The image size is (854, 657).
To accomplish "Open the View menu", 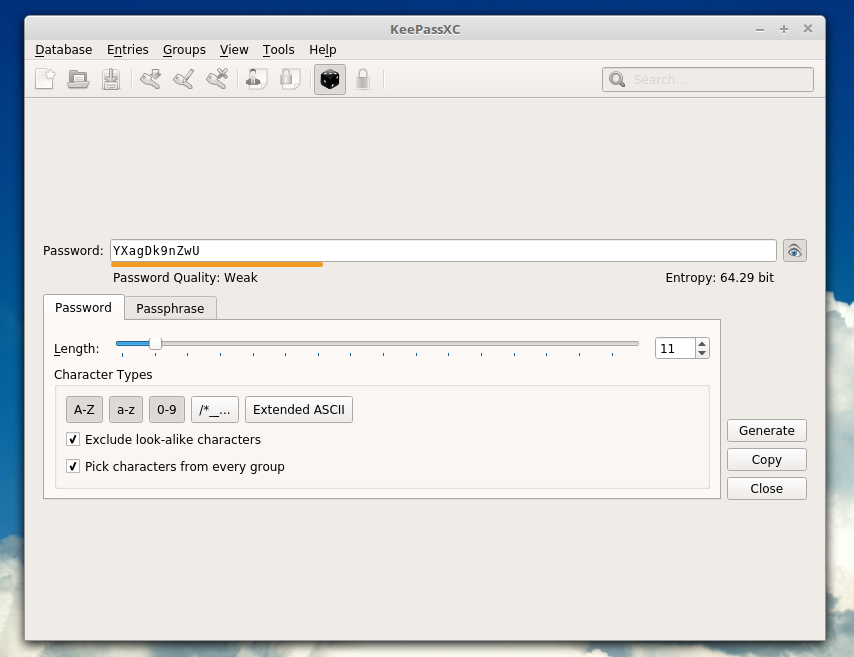I will click(234, 50).
